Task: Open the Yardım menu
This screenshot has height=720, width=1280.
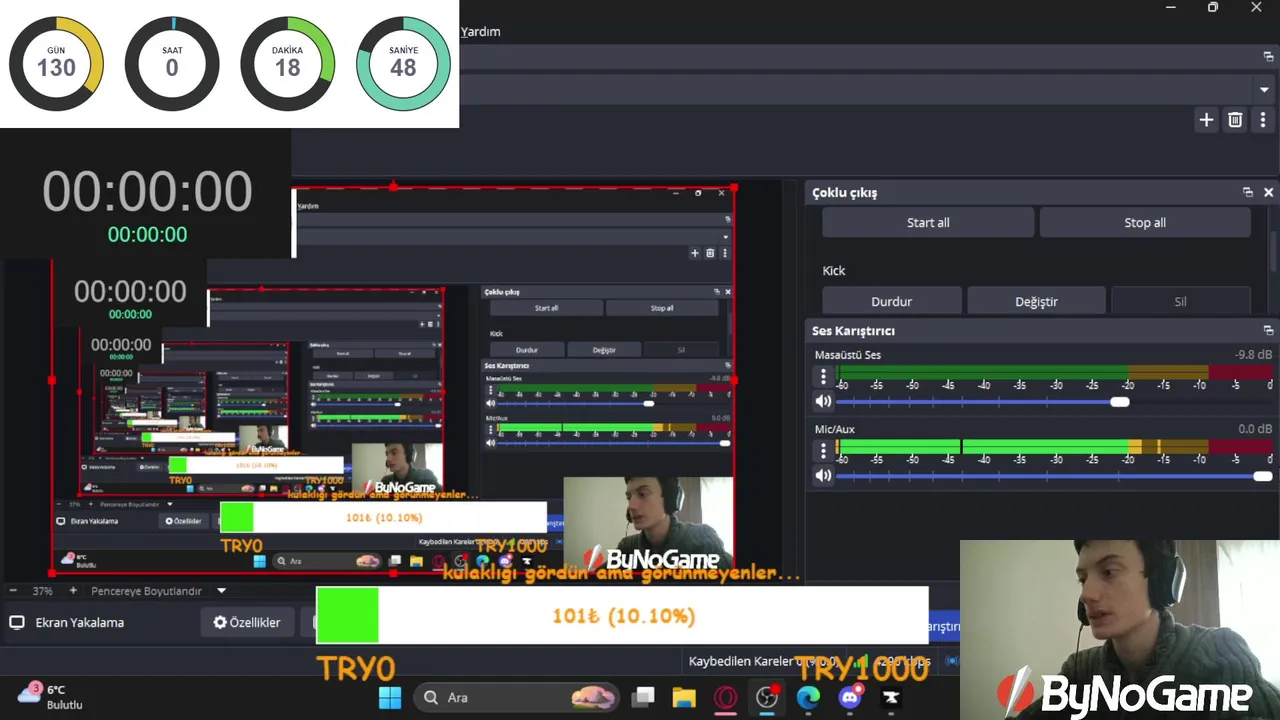Action: (480, 31)
